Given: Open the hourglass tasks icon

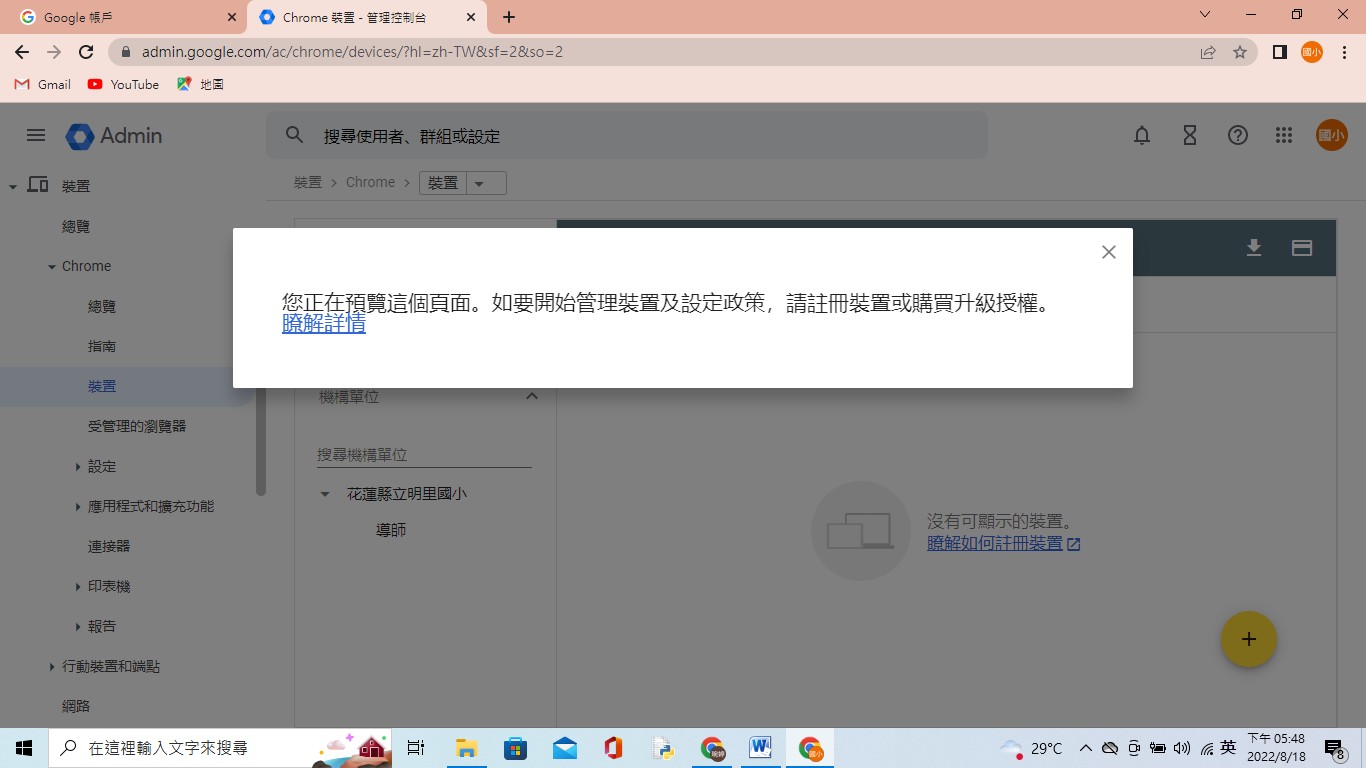Looking at the screenshot, I should pyautogui.click(x=1190, y=136).
